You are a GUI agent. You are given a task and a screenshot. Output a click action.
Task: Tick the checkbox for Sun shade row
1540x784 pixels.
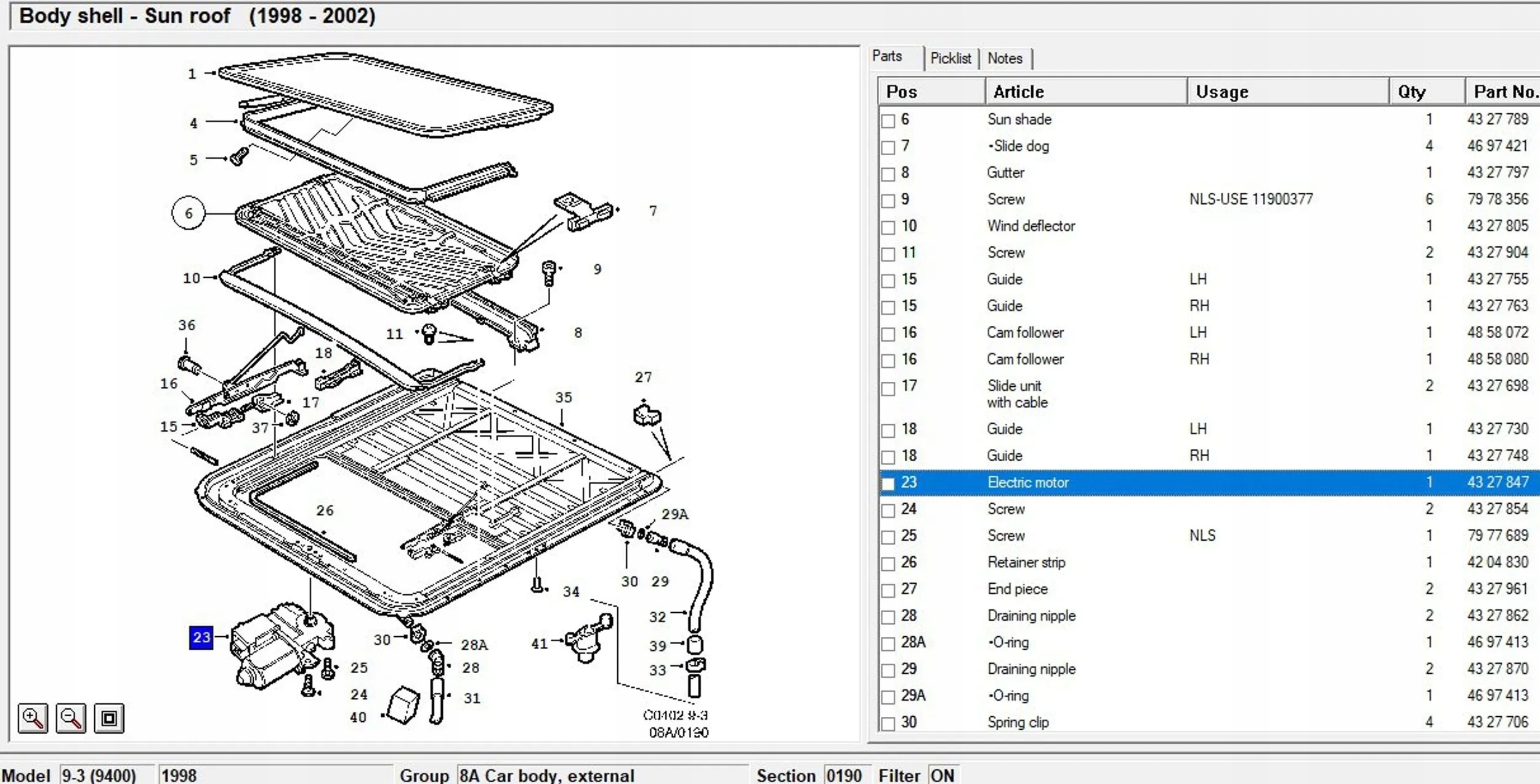pos(888,121)
